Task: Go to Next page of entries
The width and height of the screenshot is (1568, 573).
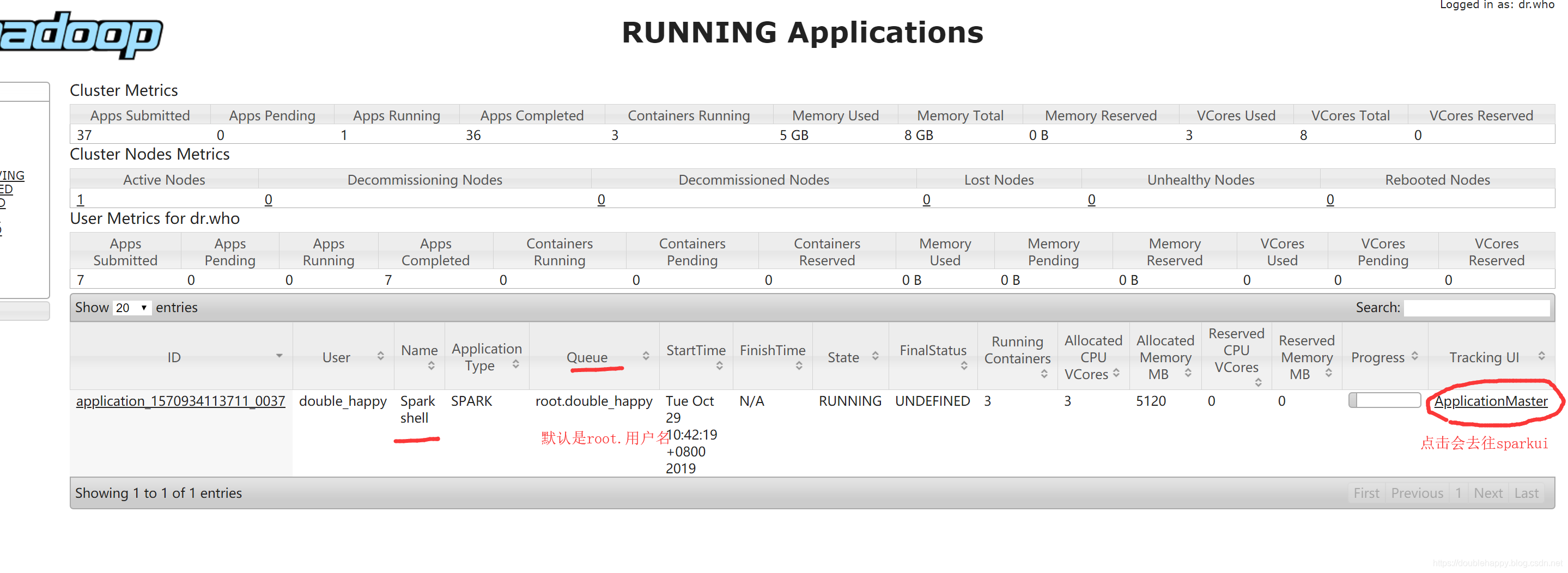Action: (1488, 493)
